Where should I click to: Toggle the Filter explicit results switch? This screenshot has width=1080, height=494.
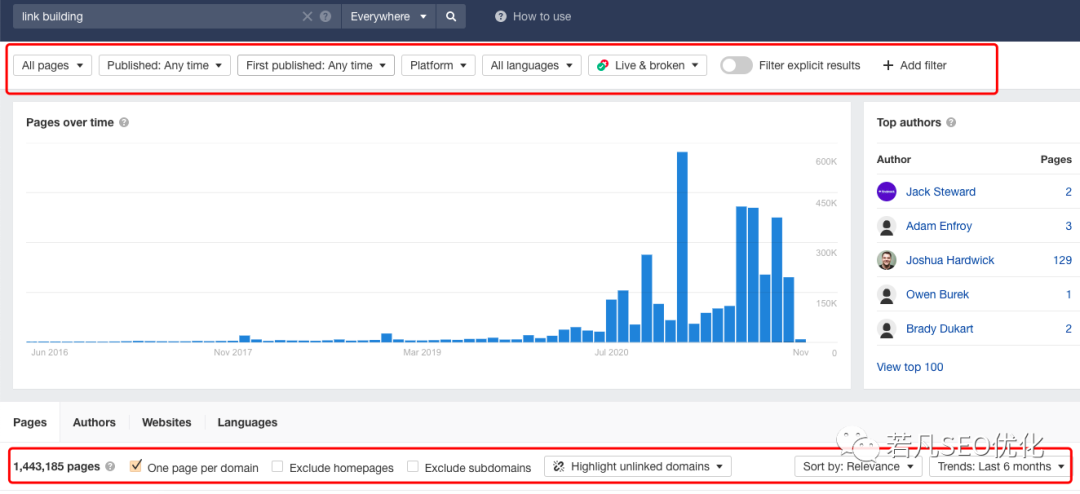[736, 66]
